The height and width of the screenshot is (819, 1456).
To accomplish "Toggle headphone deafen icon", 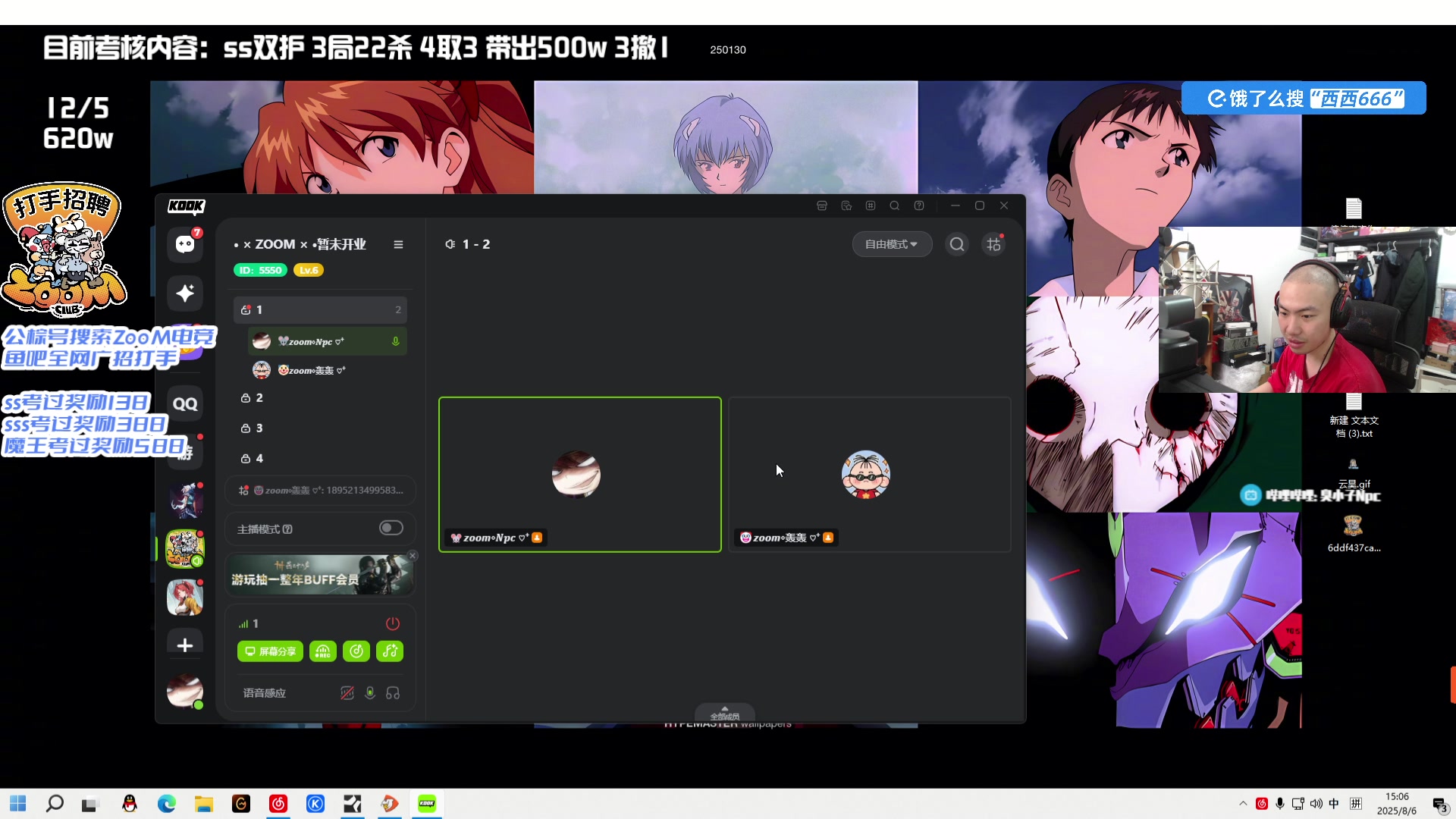I will coord(393,693).
